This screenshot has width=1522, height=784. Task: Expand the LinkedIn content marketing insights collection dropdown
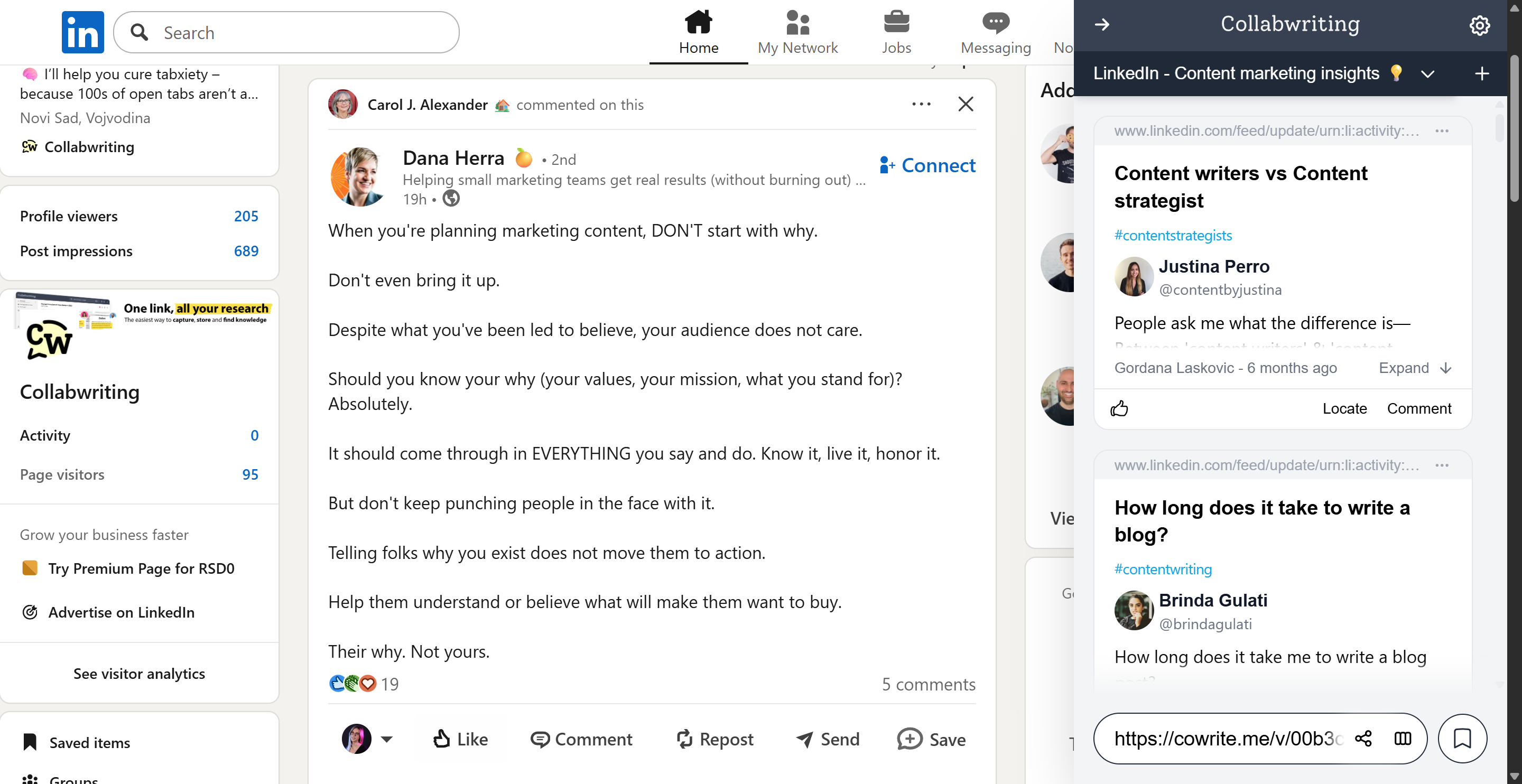click(1427, 74)
